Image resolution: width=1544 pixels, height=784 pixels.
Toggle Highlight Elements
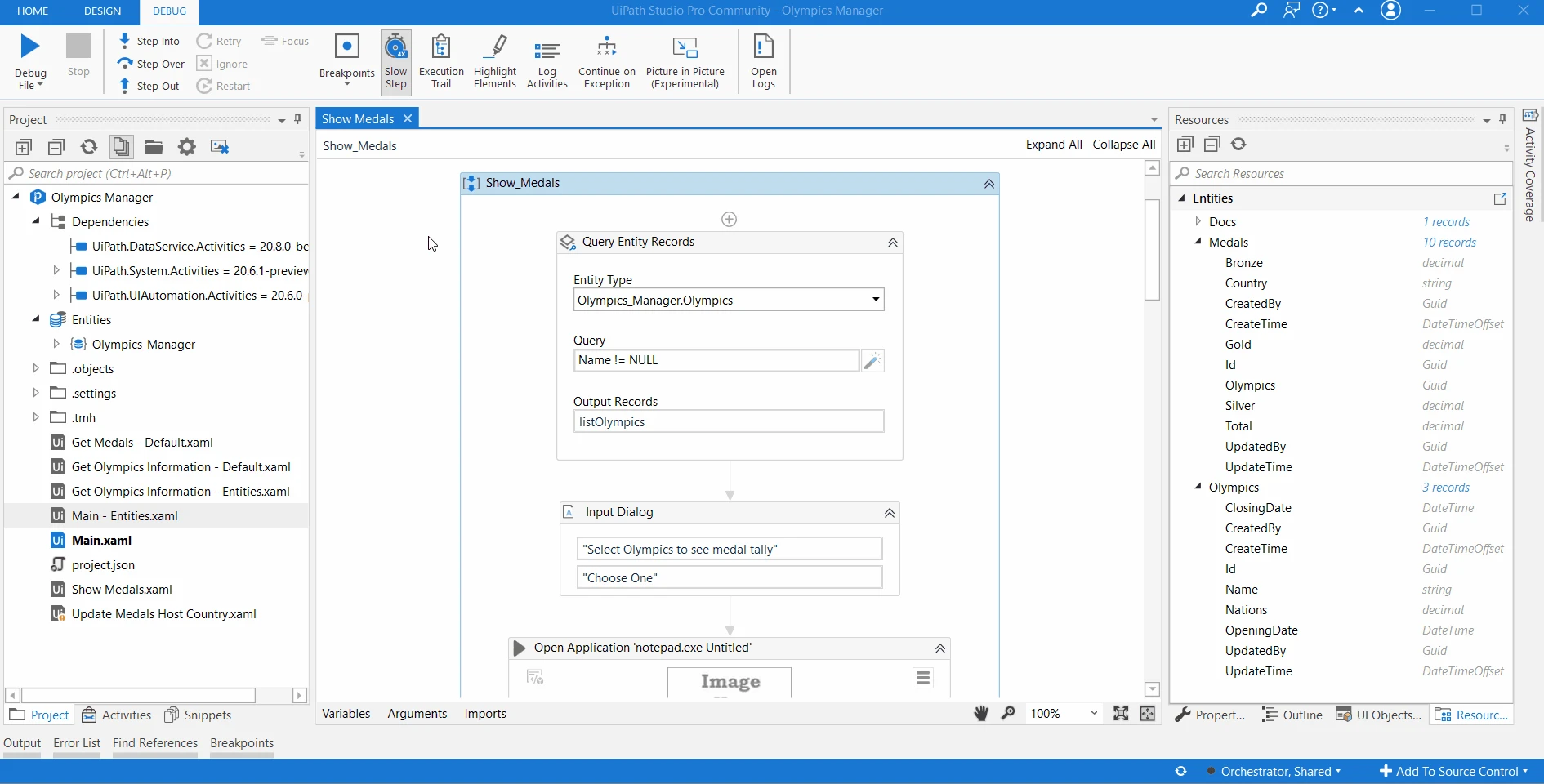(495, 61)
